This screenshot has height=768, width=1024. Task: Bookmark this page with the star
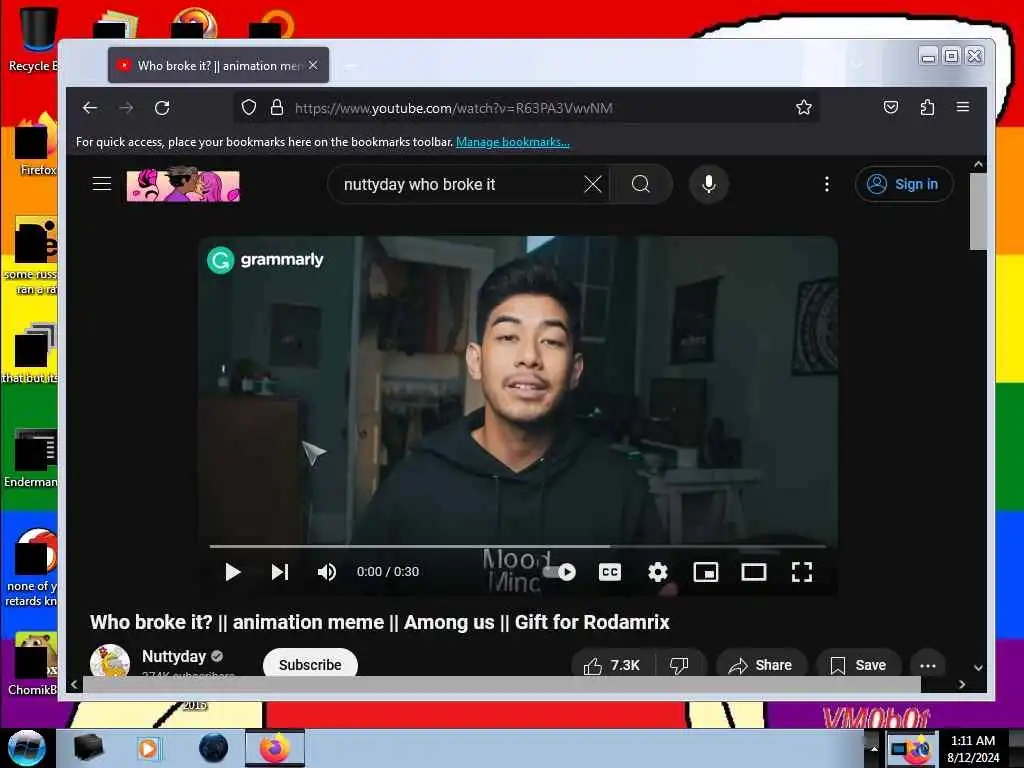804,108
